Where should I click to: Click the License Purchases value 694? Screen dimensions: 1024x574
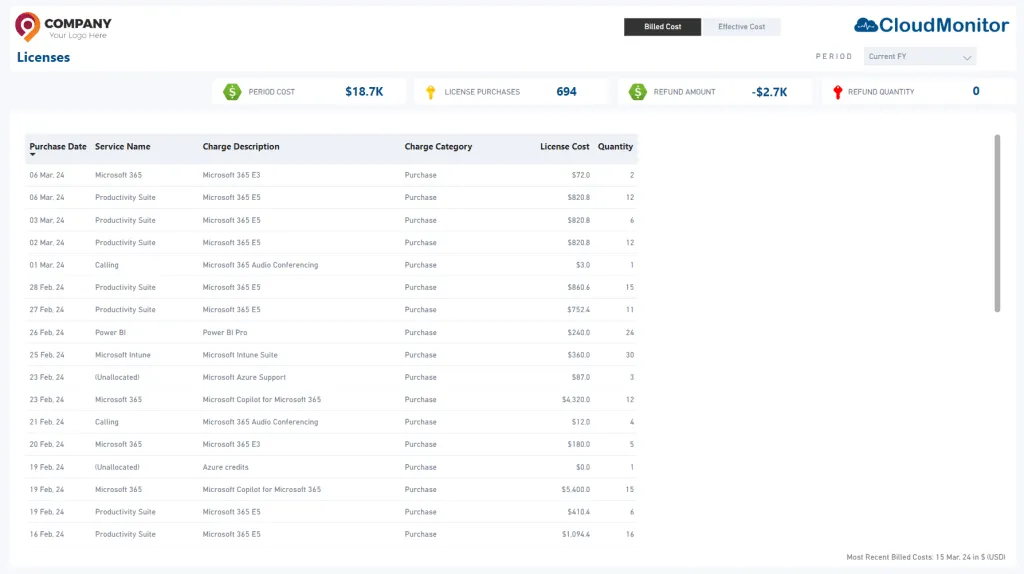pos(566,92)
